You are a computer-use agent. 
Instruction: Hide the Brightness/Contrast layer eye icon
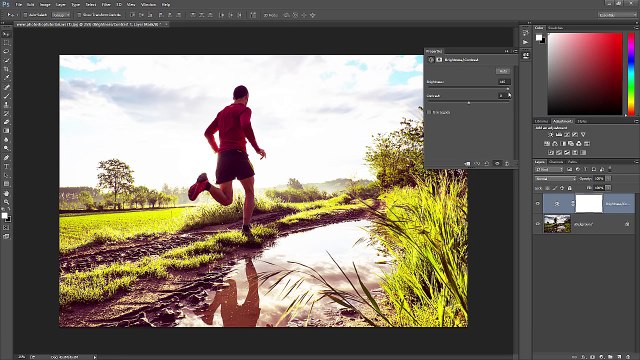tap(538, 204)
